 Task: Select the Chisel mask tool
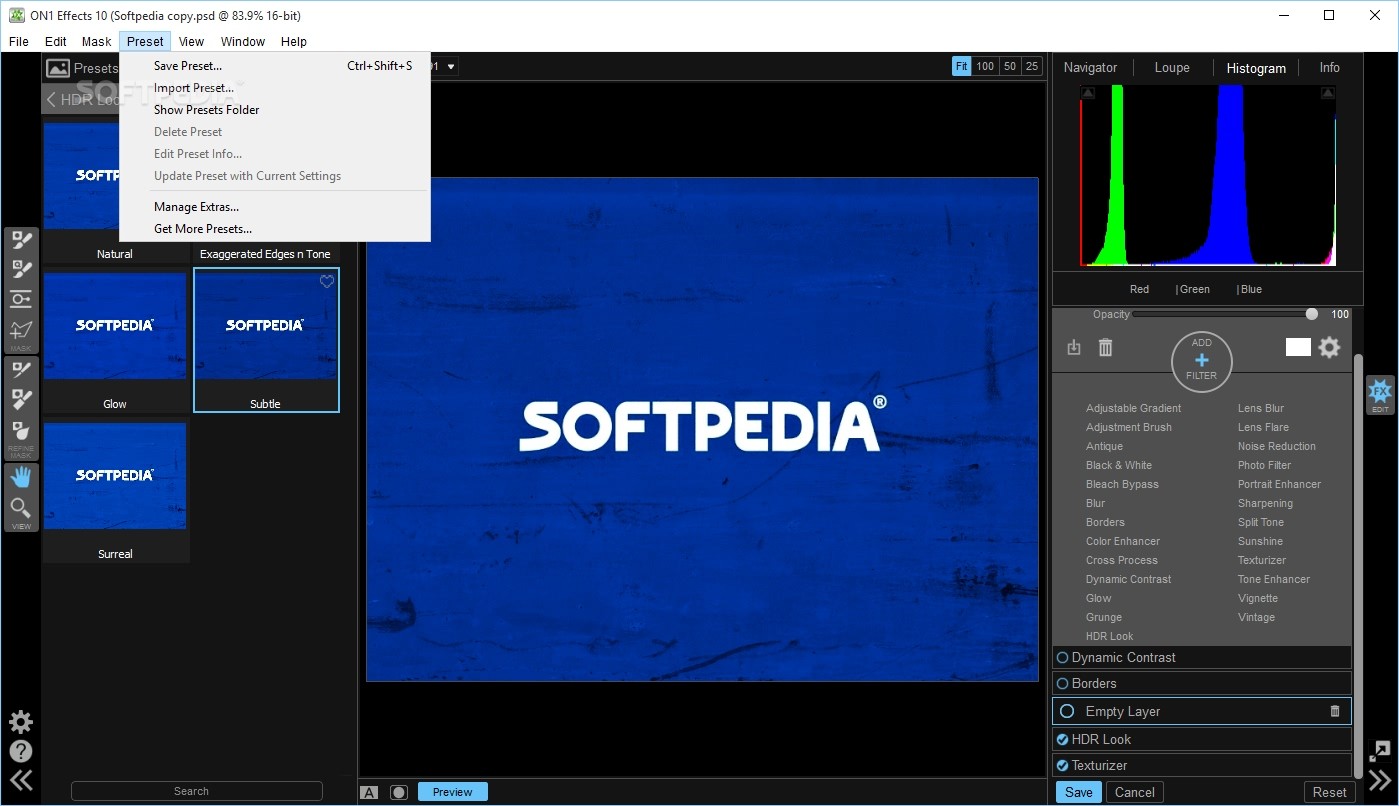pyautogui.click(x=21, y=399)
